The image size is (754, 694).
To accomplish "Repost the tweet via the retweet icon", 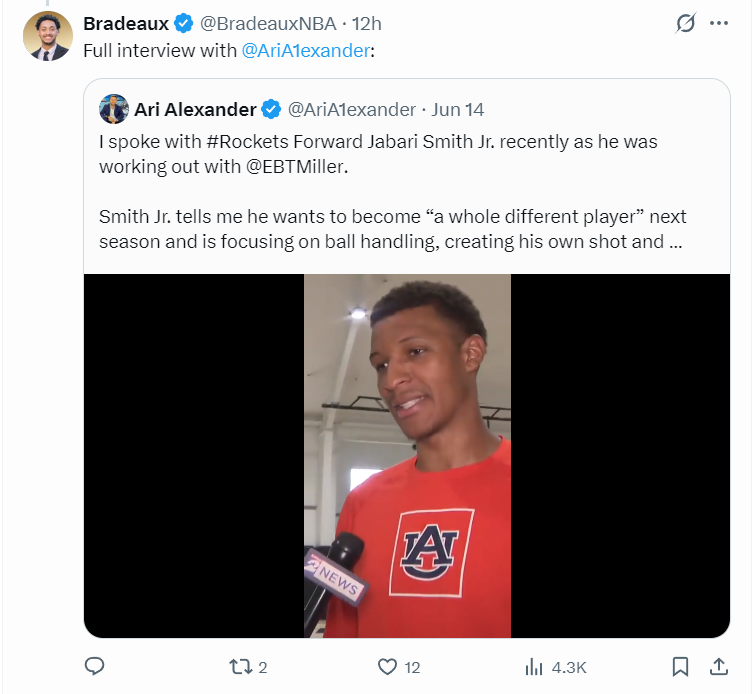I will [x=240, y=667].
